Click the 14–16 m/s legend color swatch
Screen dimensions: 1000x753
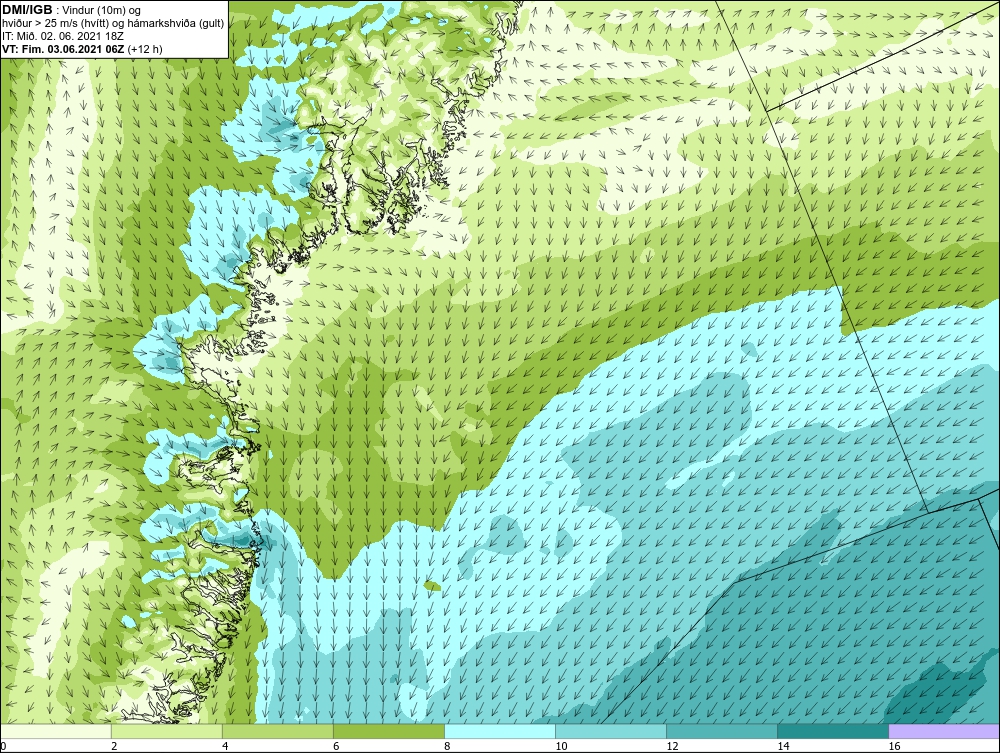pyautogui.click(x=833, y=731)
